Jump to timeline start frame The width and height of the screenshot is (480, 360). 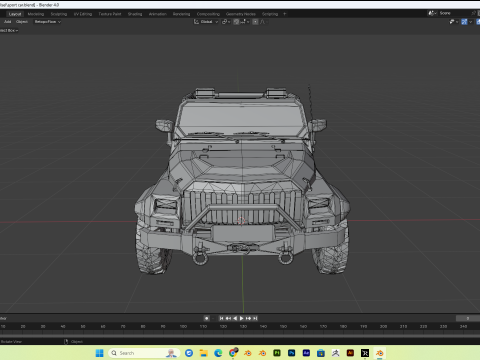click(221, 318)
